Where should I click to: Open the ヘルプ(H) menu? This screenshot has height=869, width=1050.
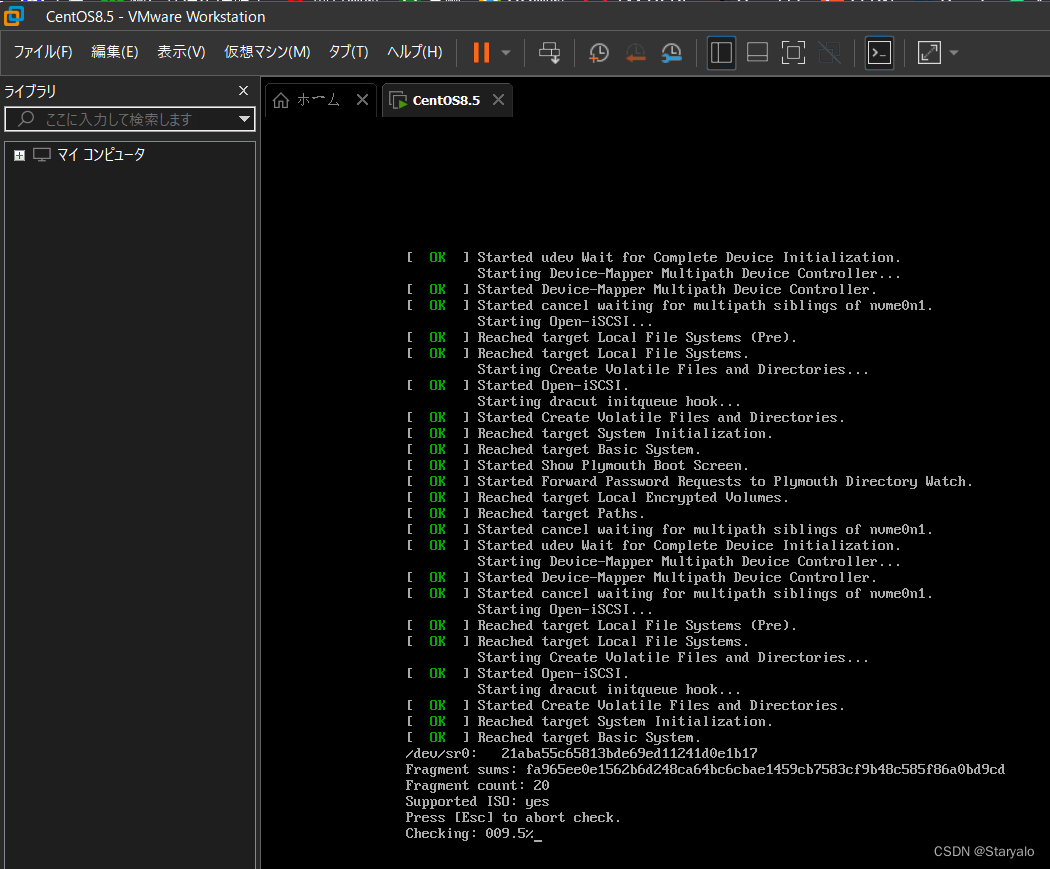pos(415,52)
